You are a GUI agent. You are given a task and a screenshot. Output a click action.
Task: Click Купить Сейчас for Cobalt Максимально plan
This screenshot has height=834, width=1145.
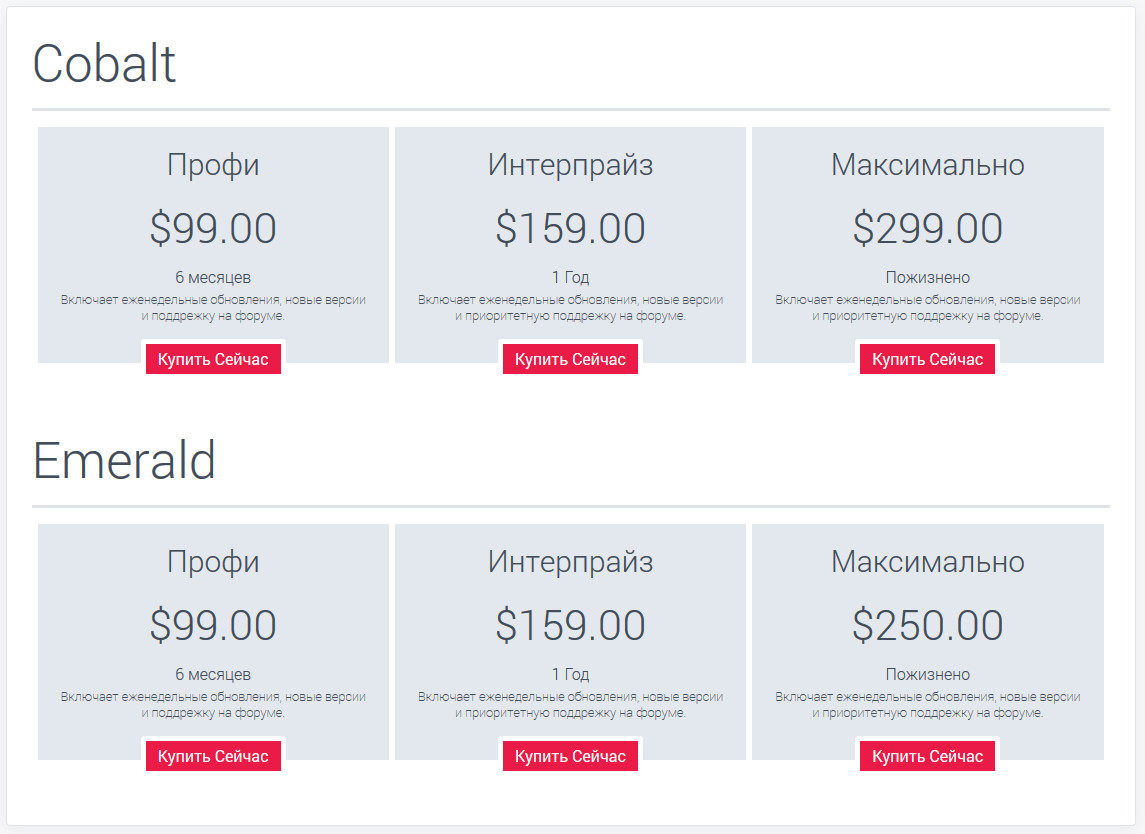coord(927,358)
